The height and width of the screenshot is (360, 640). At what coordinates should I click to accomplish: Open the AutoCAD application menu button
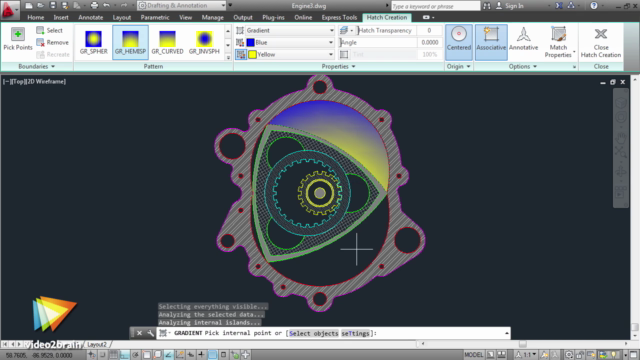9,9
